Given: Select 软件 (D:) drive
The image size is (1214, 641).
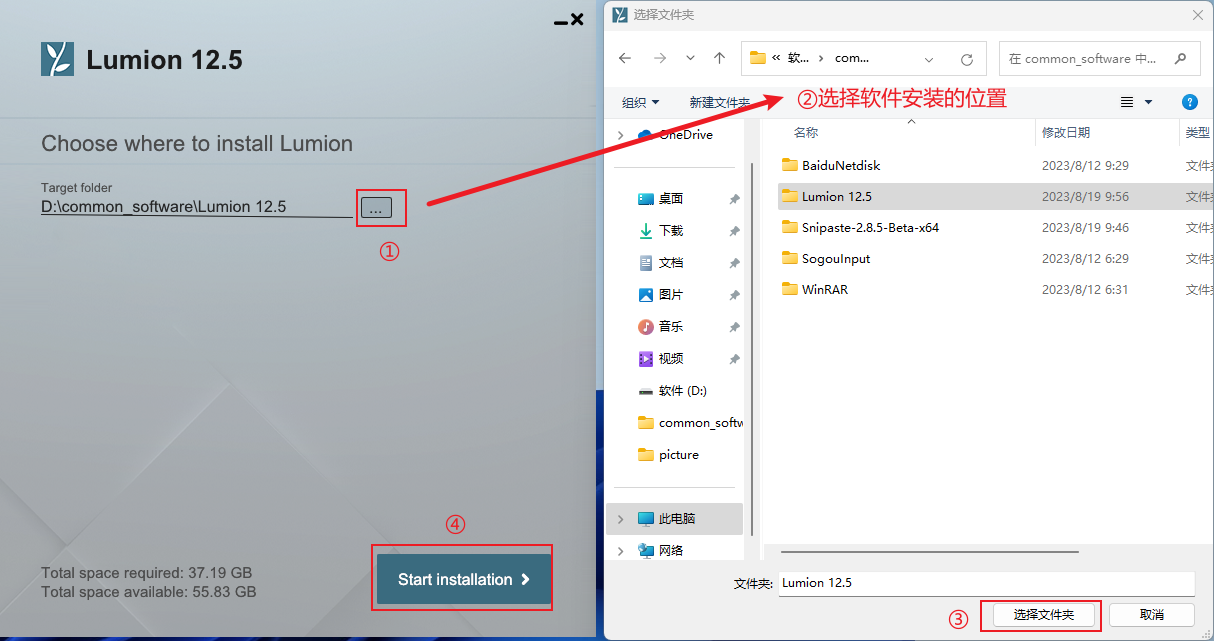Looking at the screenshot, I should 682,391.
